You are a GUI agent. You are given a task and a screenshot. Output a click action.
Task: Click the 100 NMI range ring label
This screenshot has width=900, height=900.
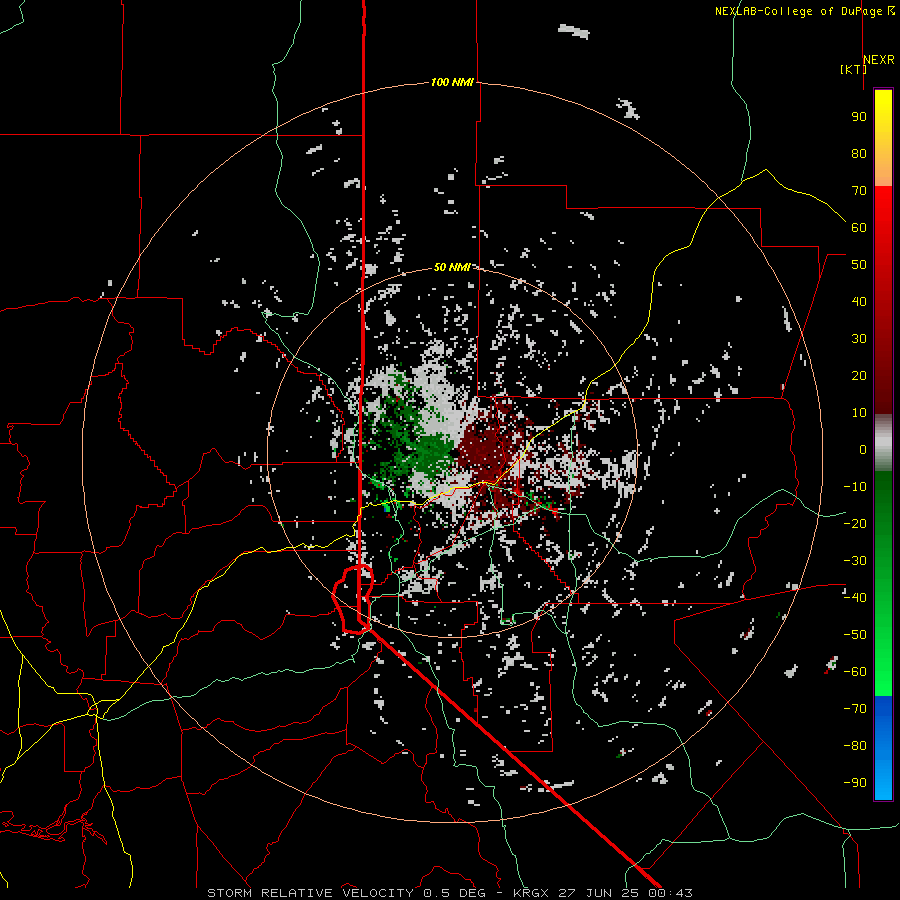coord(452,82)
